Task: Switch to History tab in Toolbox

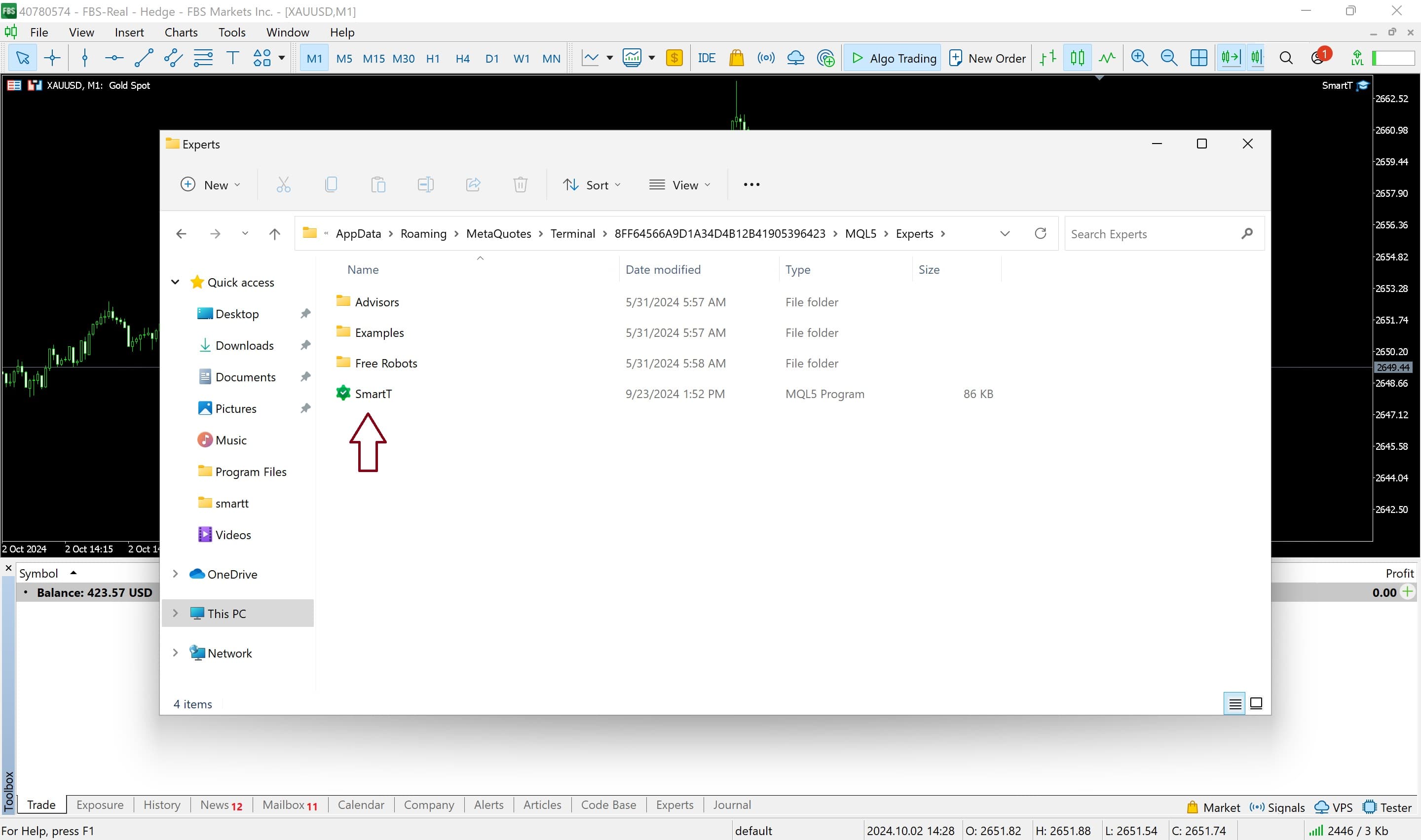Action: click(x=162, y=804)
